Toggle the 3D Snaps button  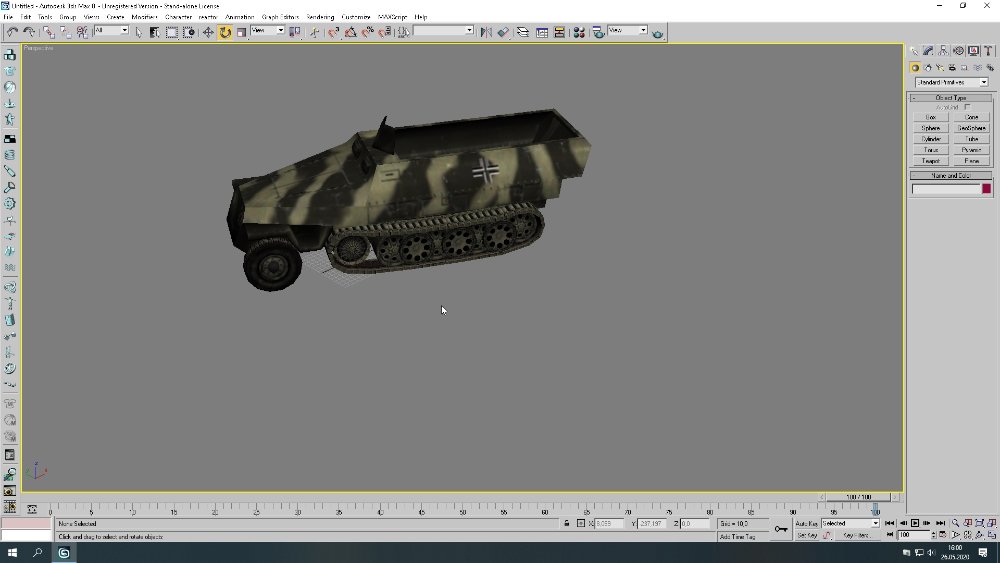coord(334,32)
